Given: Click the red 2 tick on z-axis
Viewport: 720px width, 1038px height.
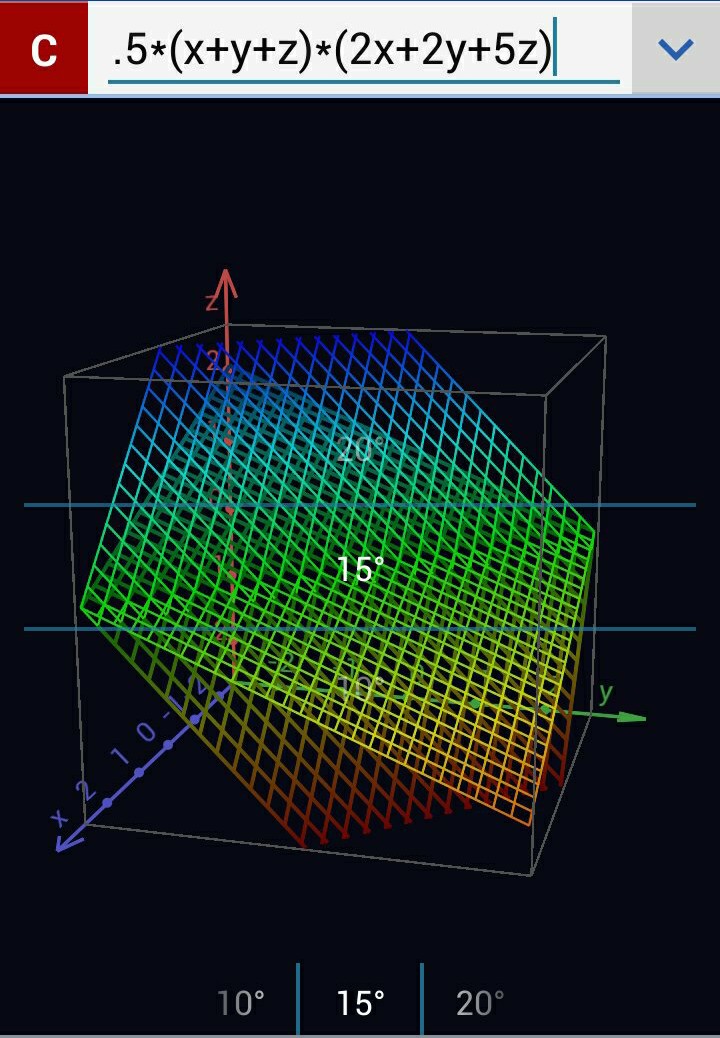Looking at the screenshot, I should 214,362.
